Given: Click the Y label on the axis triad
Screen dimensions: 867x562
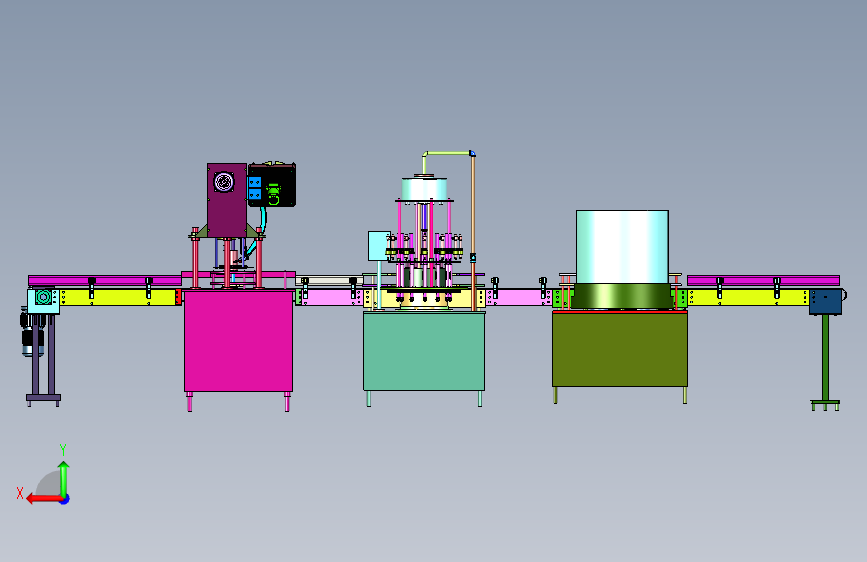Looking at the screenshot, I should click(63, 449).
